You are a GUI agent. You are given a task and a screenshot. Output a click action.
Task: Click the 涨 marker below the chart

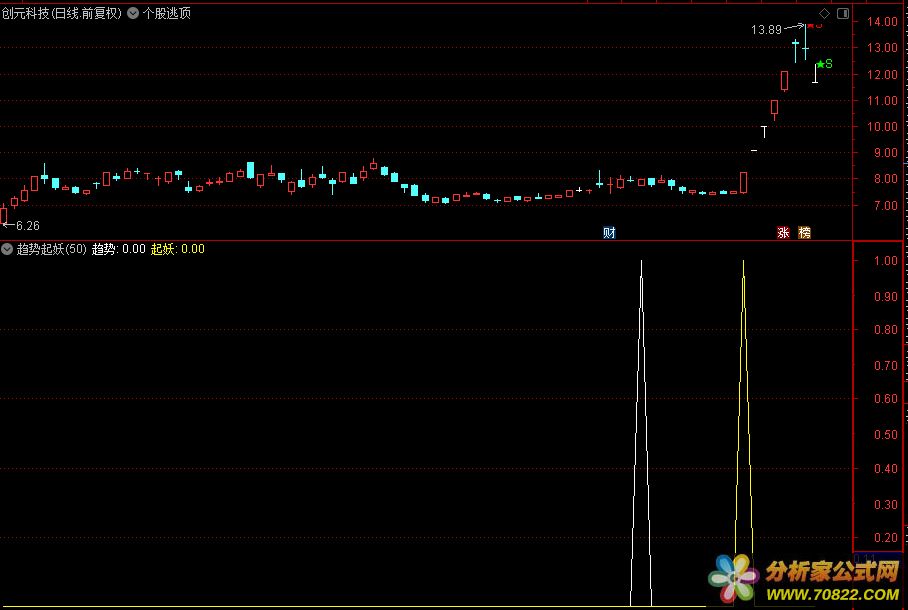click(783, 233)
